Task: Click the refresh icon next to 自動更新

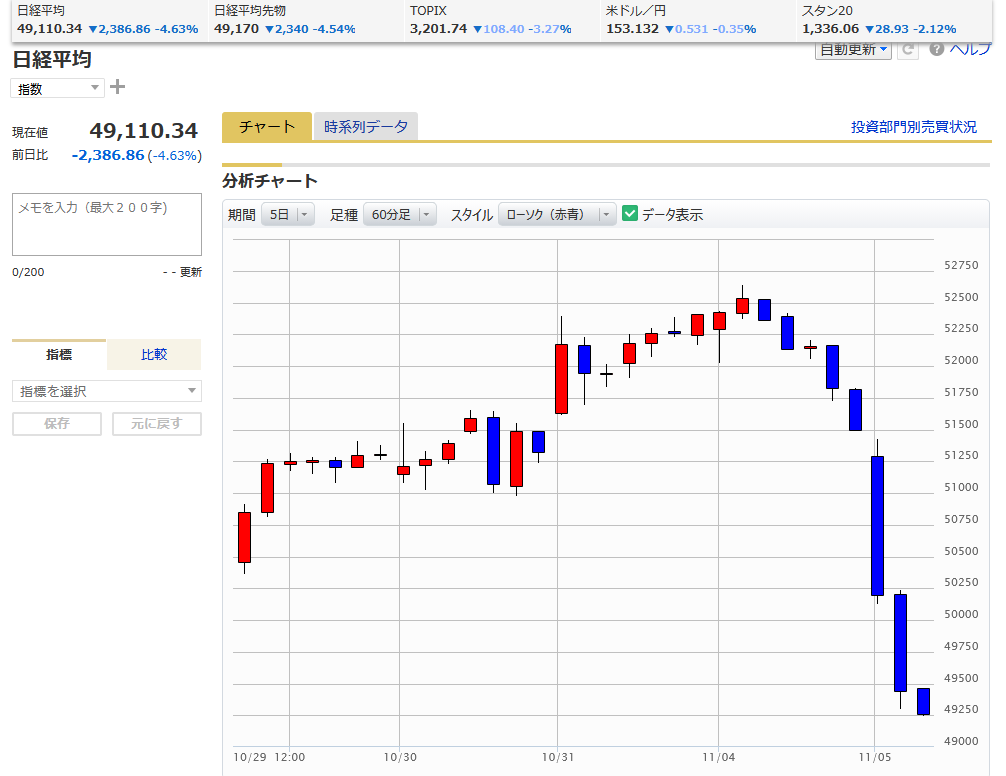Action: pyautogui.click(x=908, y=50)
